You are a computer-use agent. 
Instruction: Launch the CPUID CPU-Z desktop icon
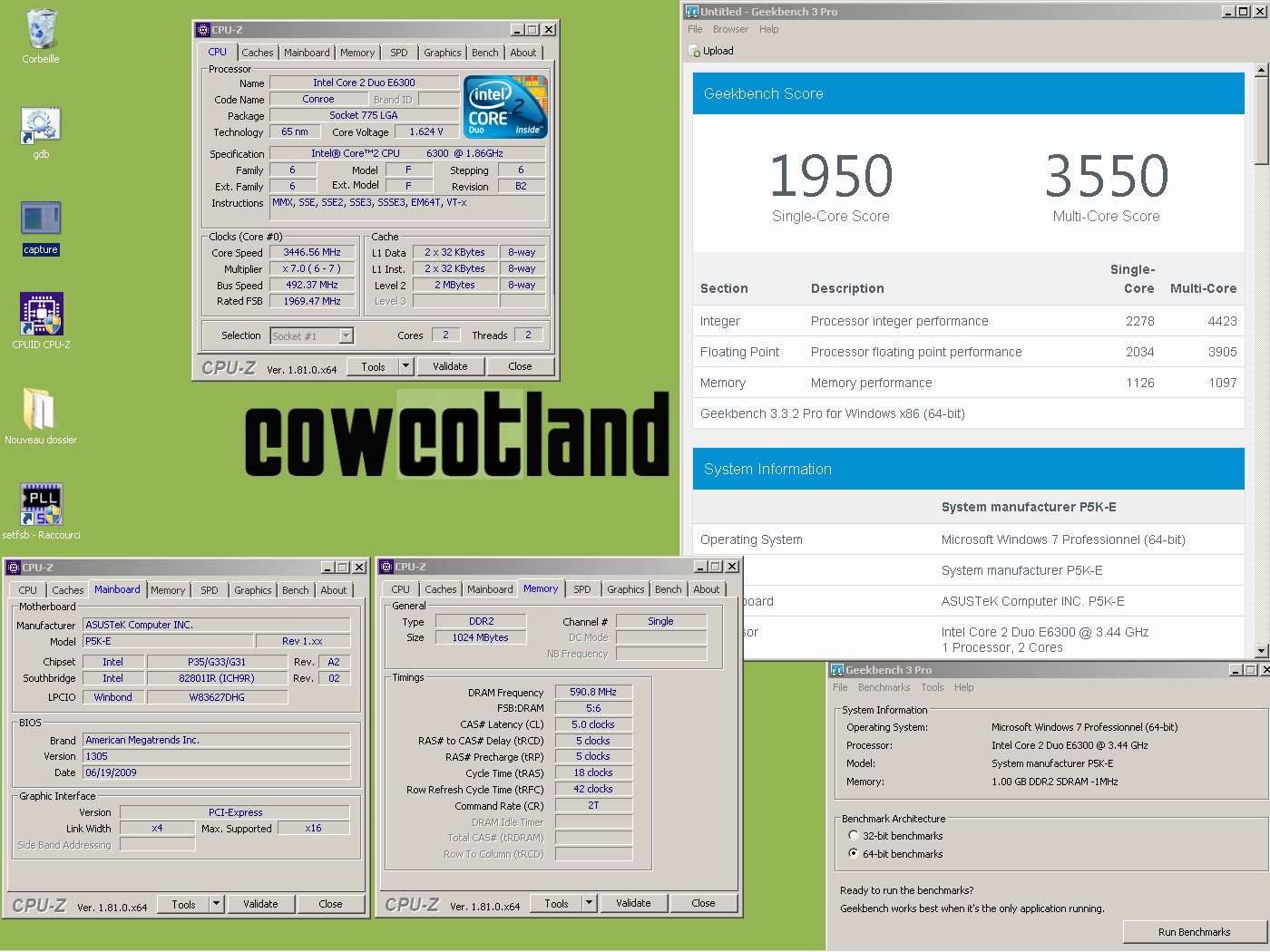coord(41,315)
